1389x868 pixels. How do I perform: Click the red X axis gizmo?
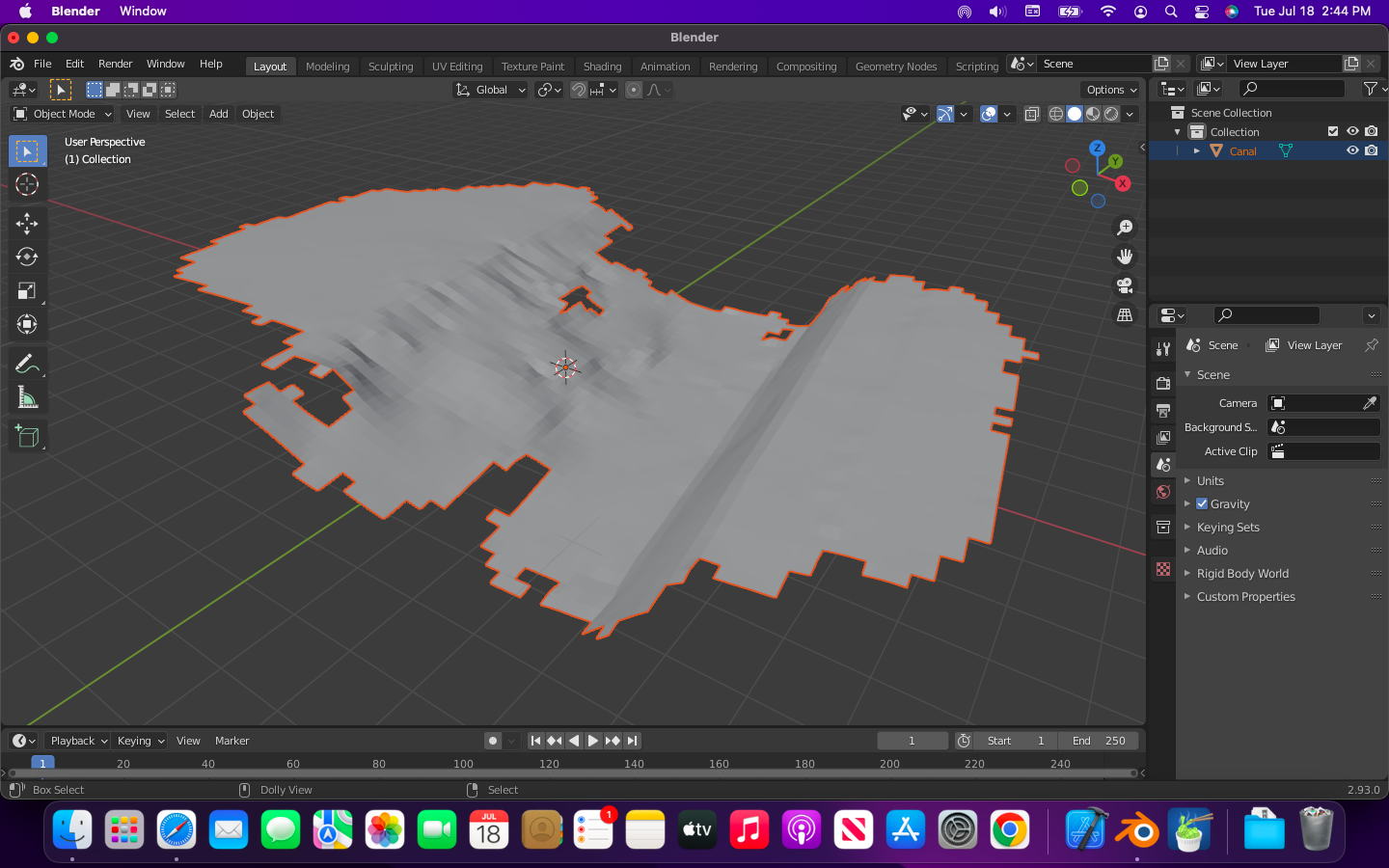(1123, 183)
